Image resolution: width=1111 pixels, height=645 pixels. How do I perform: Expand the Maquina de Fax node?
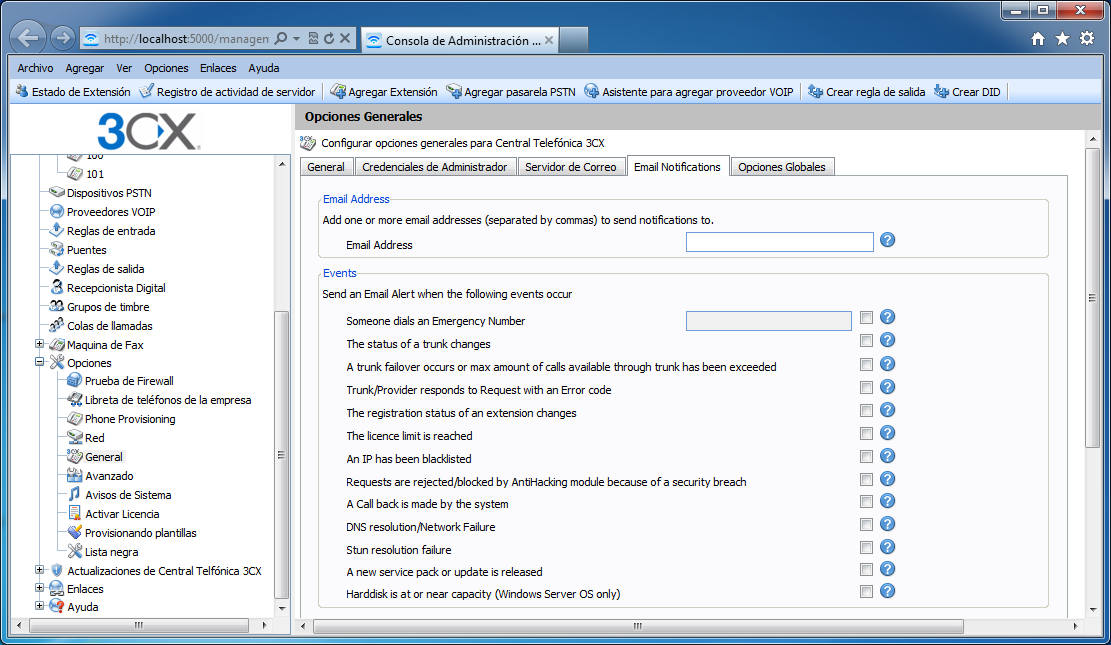pos(40,344)
